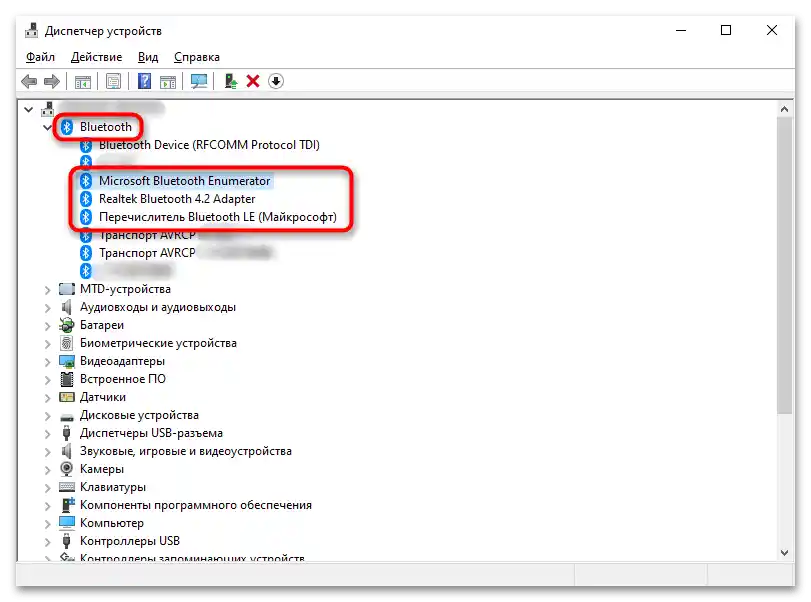The height and width of the screenshot is (602, 811).
Task: Click the disable device down-arrow icon
Action: (276, 81)
